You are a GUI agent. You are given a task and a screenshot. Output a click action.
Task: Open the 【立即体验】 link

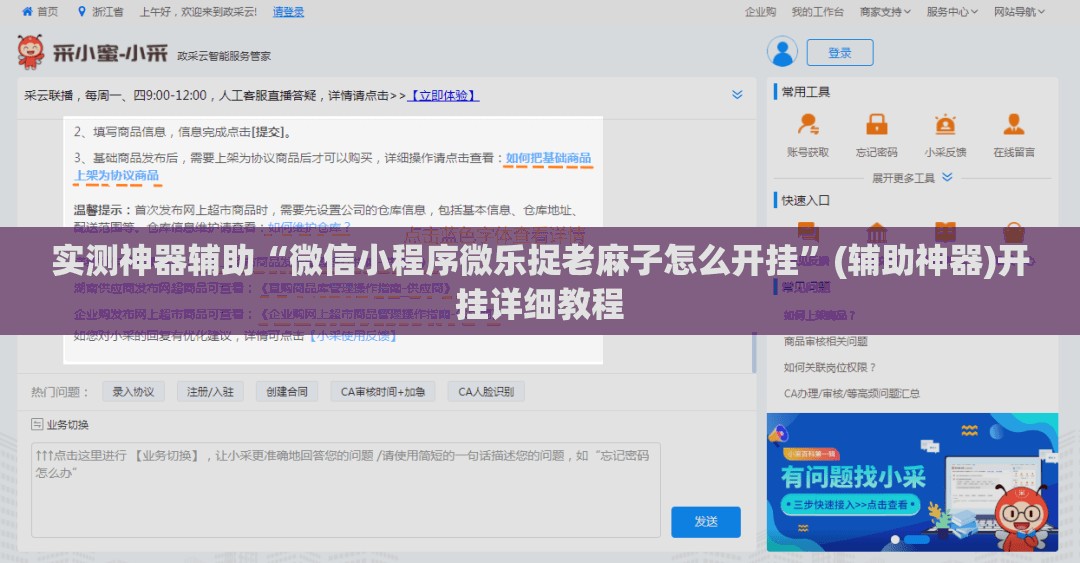coord(444,96)
